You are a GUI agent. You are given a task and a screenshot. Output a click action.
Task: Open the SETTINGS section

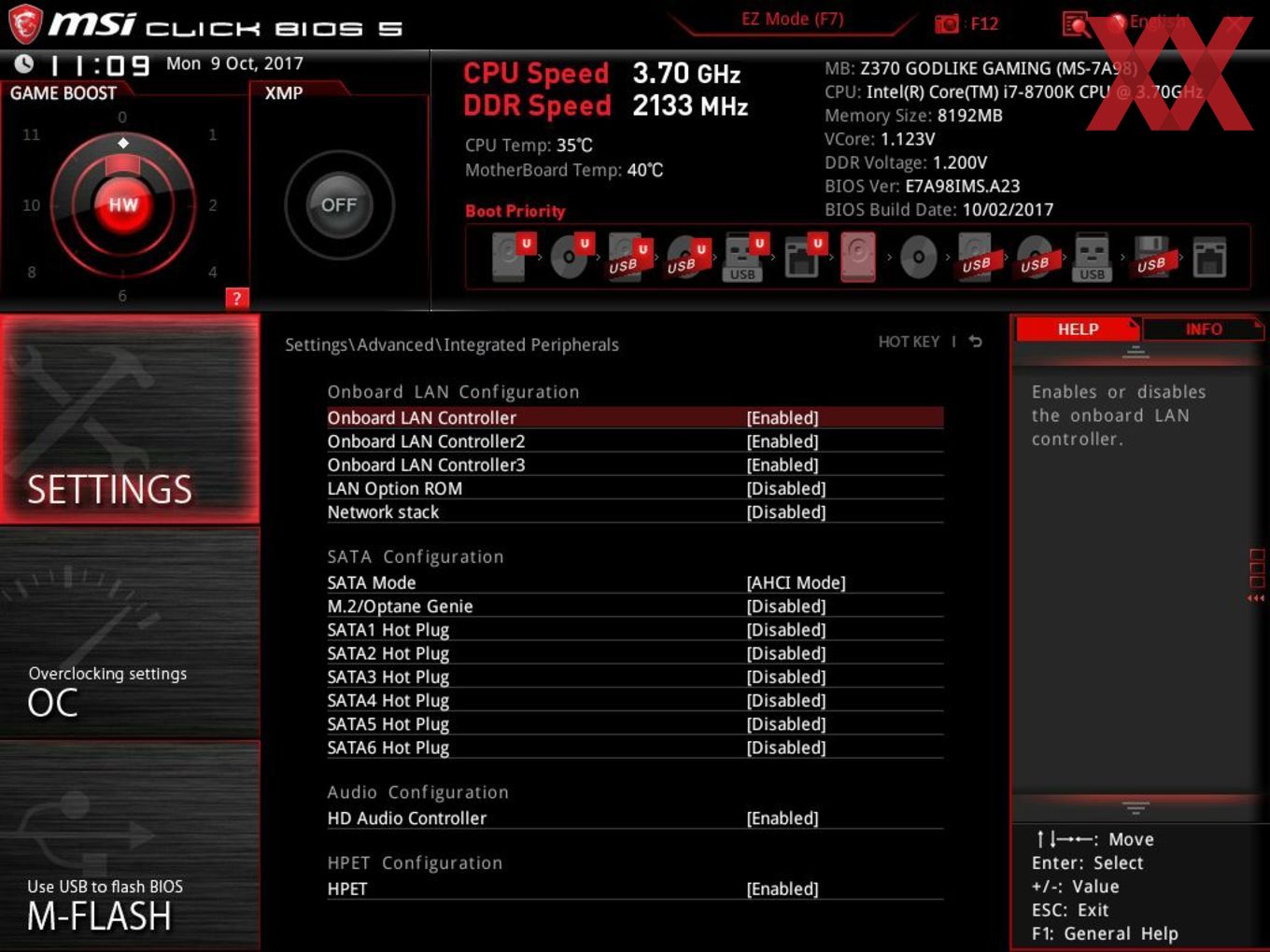130,419
